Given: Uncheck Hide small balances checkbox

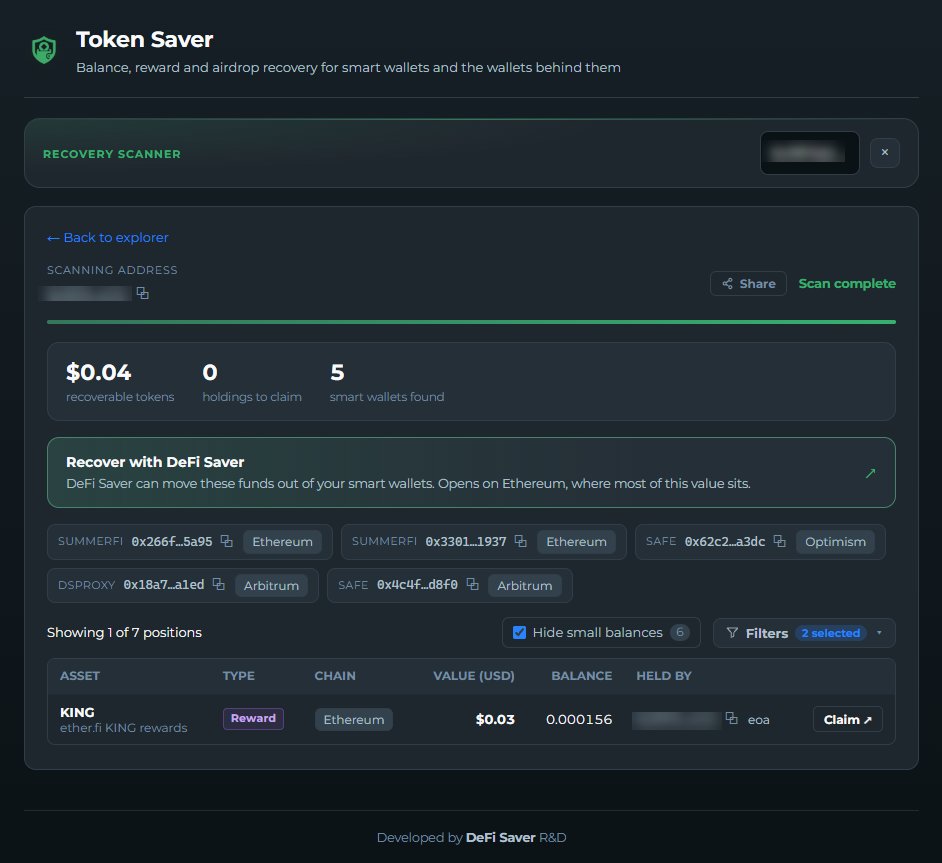Looking at the screenshot, I should click(520, 632).
